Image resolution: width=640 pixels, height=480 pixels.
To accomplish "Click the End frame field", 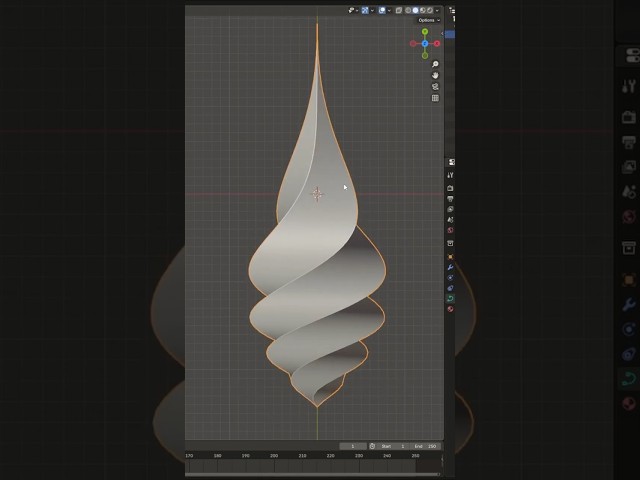I will click(x=424, y=446).
